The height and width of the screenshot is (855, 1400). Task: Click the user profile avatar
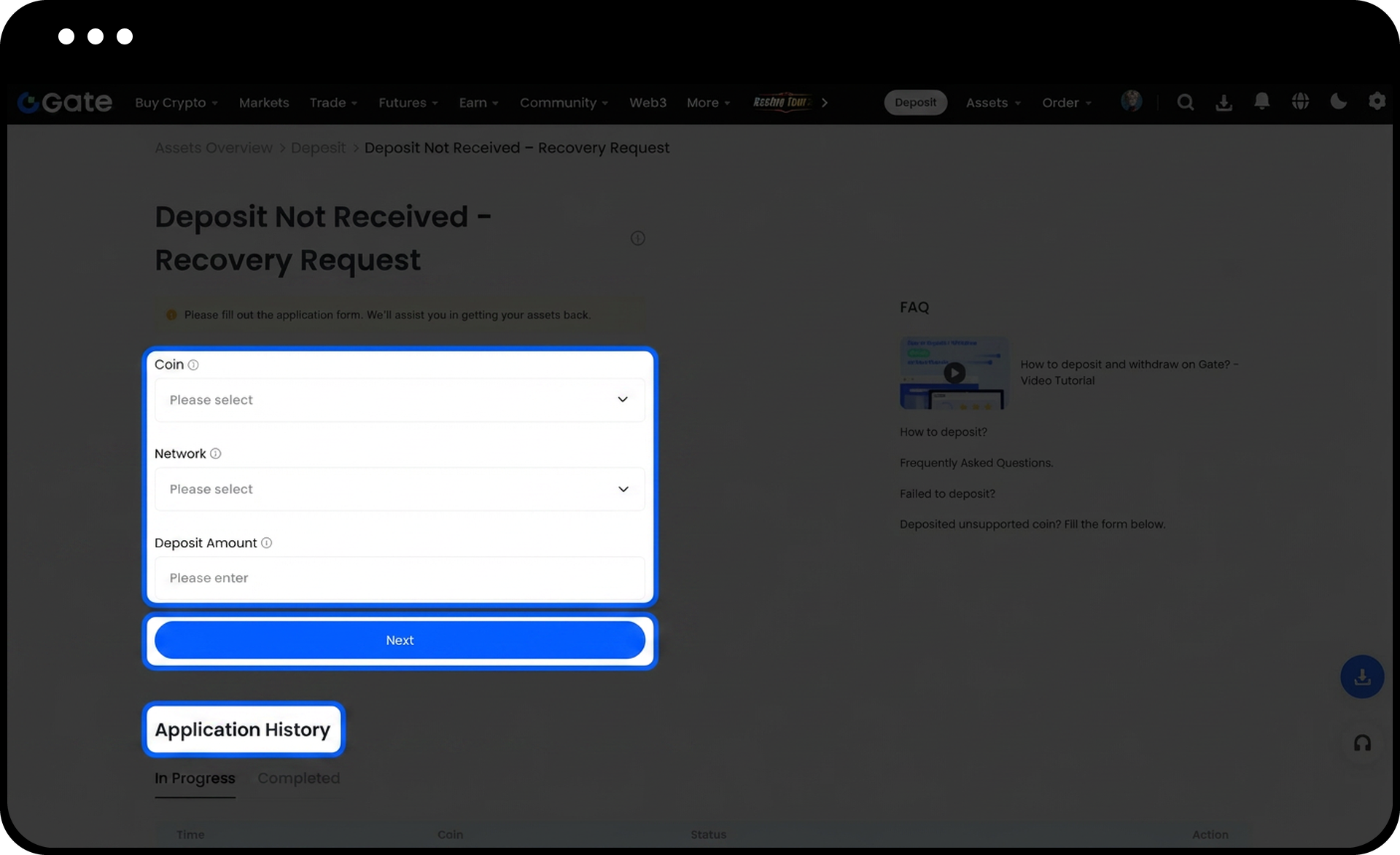(1132, 101)
